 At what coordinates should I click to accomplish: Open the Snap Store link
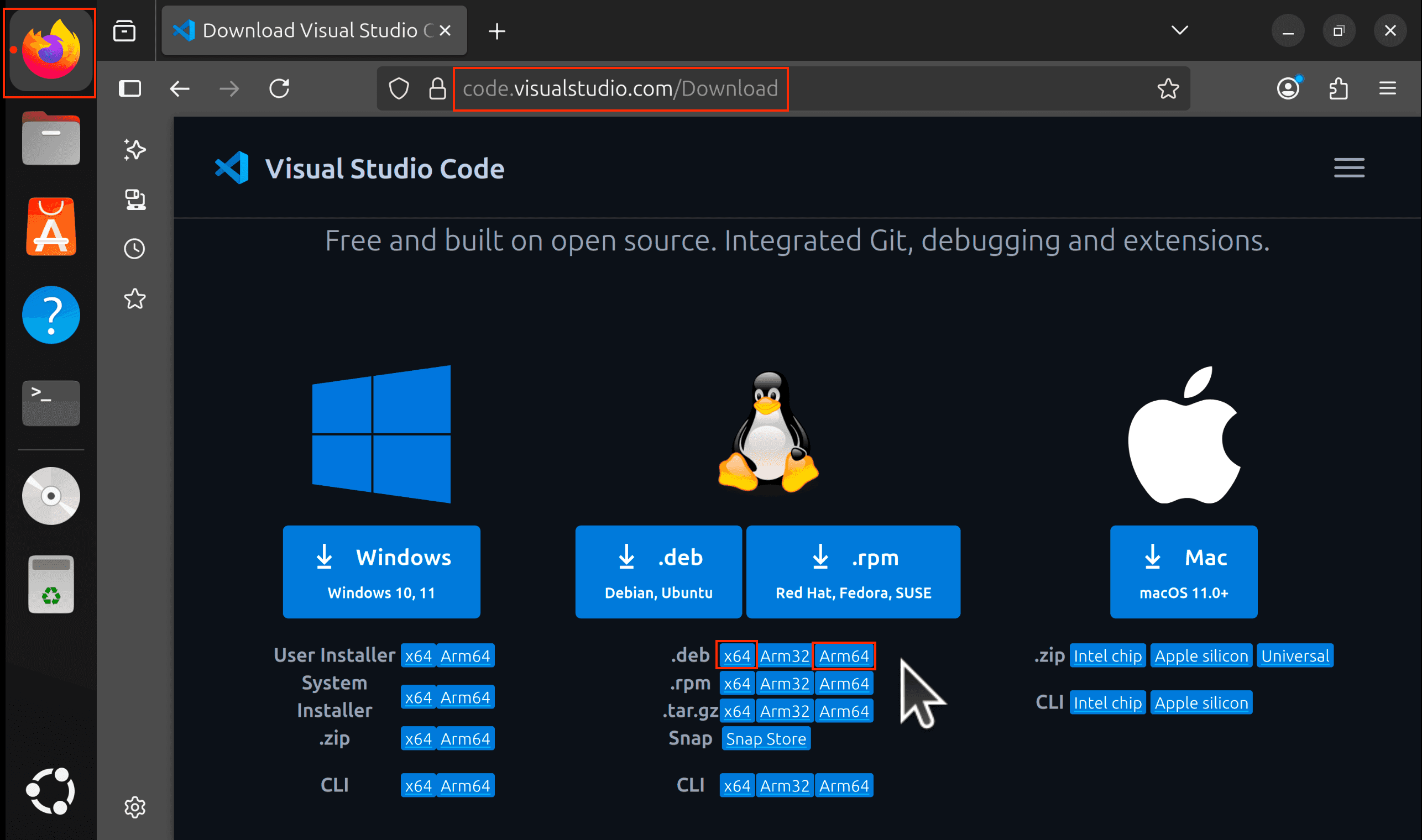[x=766, y=739]
